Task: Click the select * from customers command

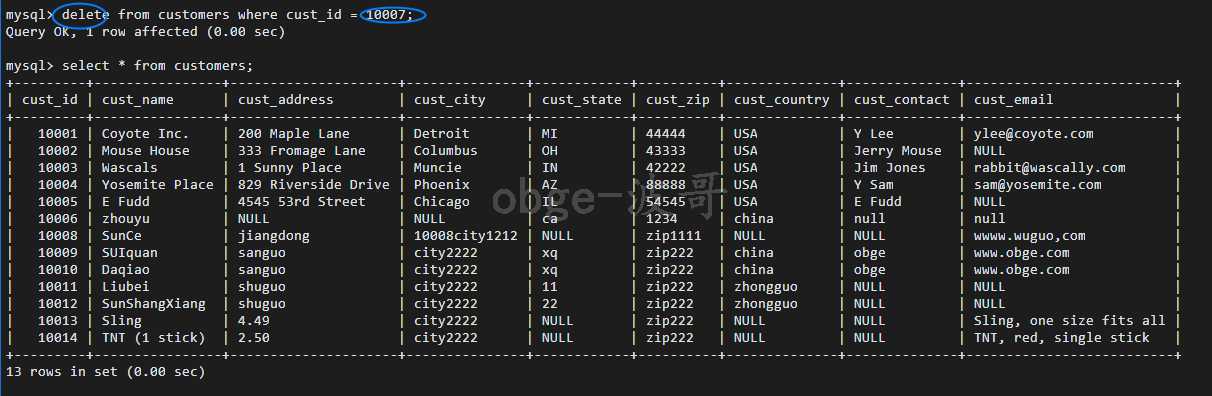Action: [x=158, y=66]
